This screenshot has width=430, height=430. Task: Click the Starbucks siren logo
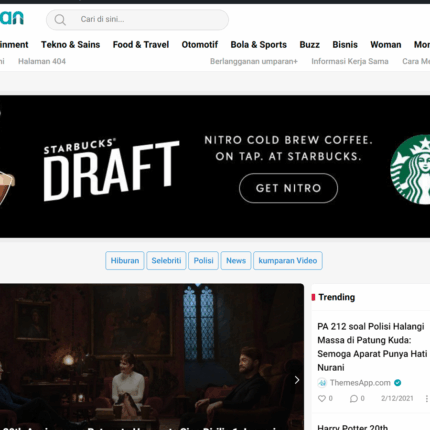coord(410,169)
